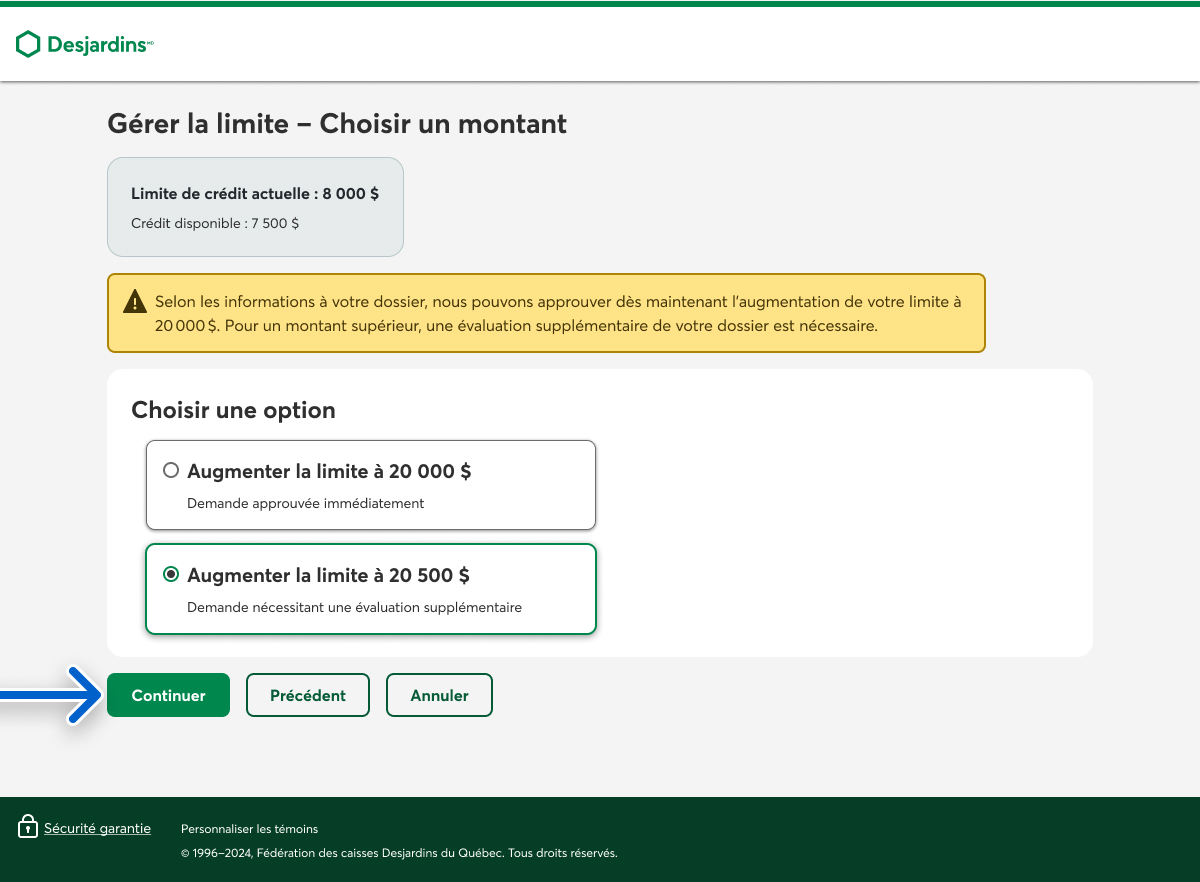This screenshot has height=882, width=1200.
Task: Click the 'Crédit disponible : 7 500 $' text
Action: [x=215, y=224]
